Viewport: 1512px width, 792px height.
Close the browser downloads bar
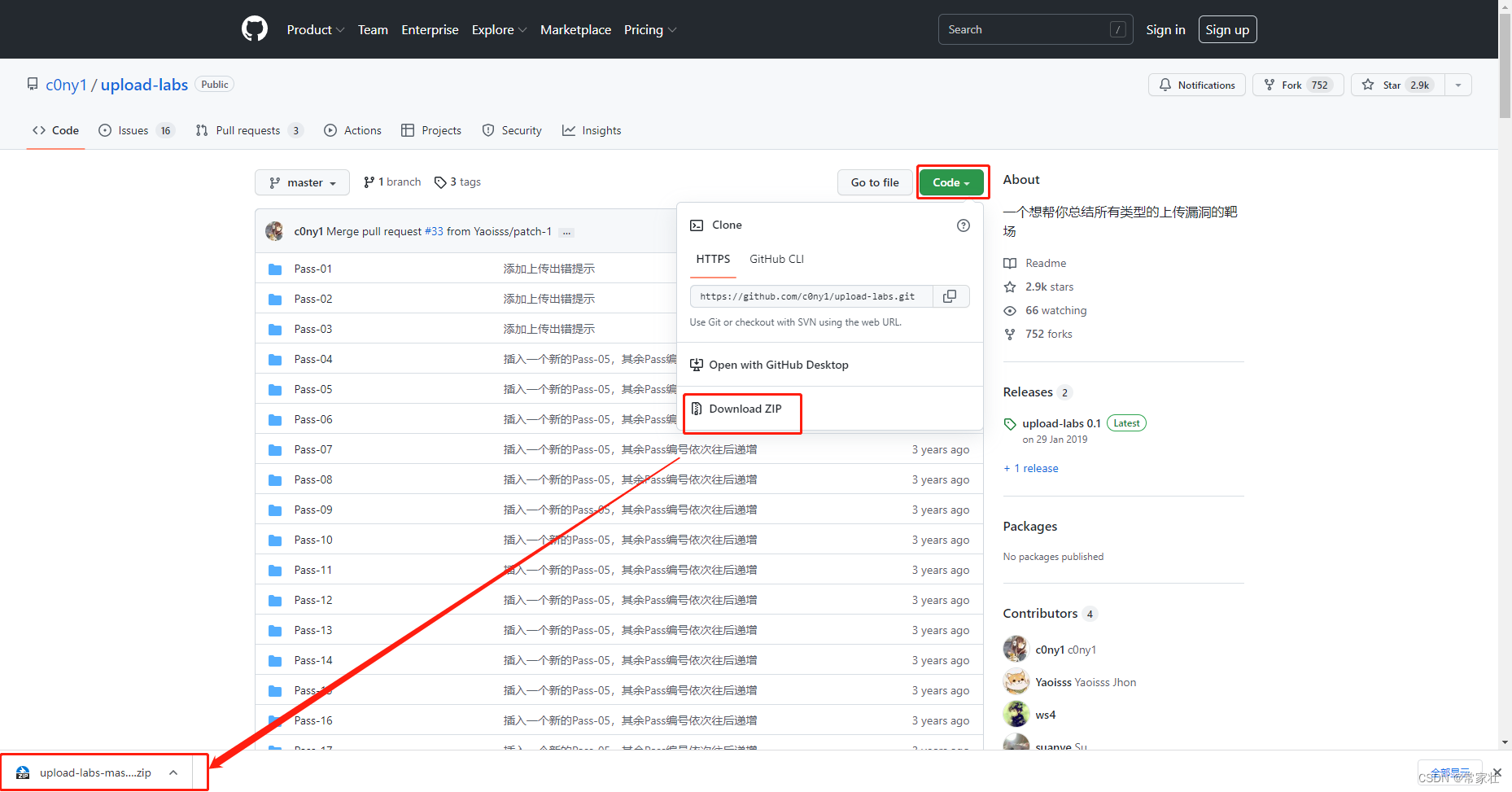click(x=1497, y=772)
